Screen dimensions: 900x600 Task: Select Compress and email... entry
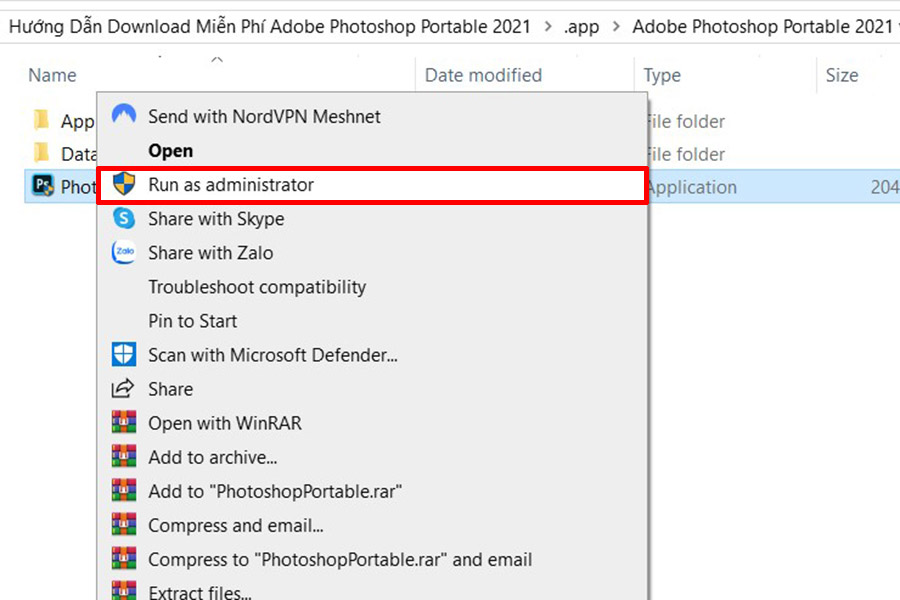click(236, 525)
